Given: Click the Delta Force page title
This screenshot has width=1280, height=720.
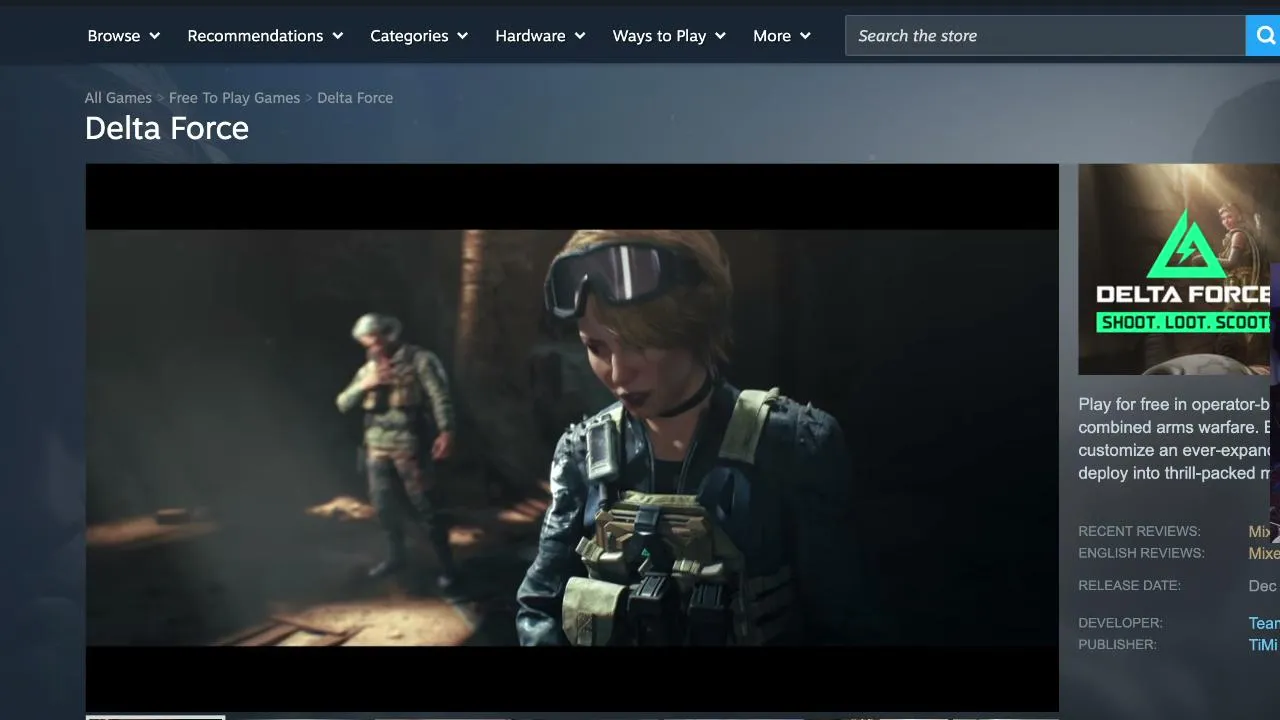Looking at the screenshot, I should [x=167, y=128].
